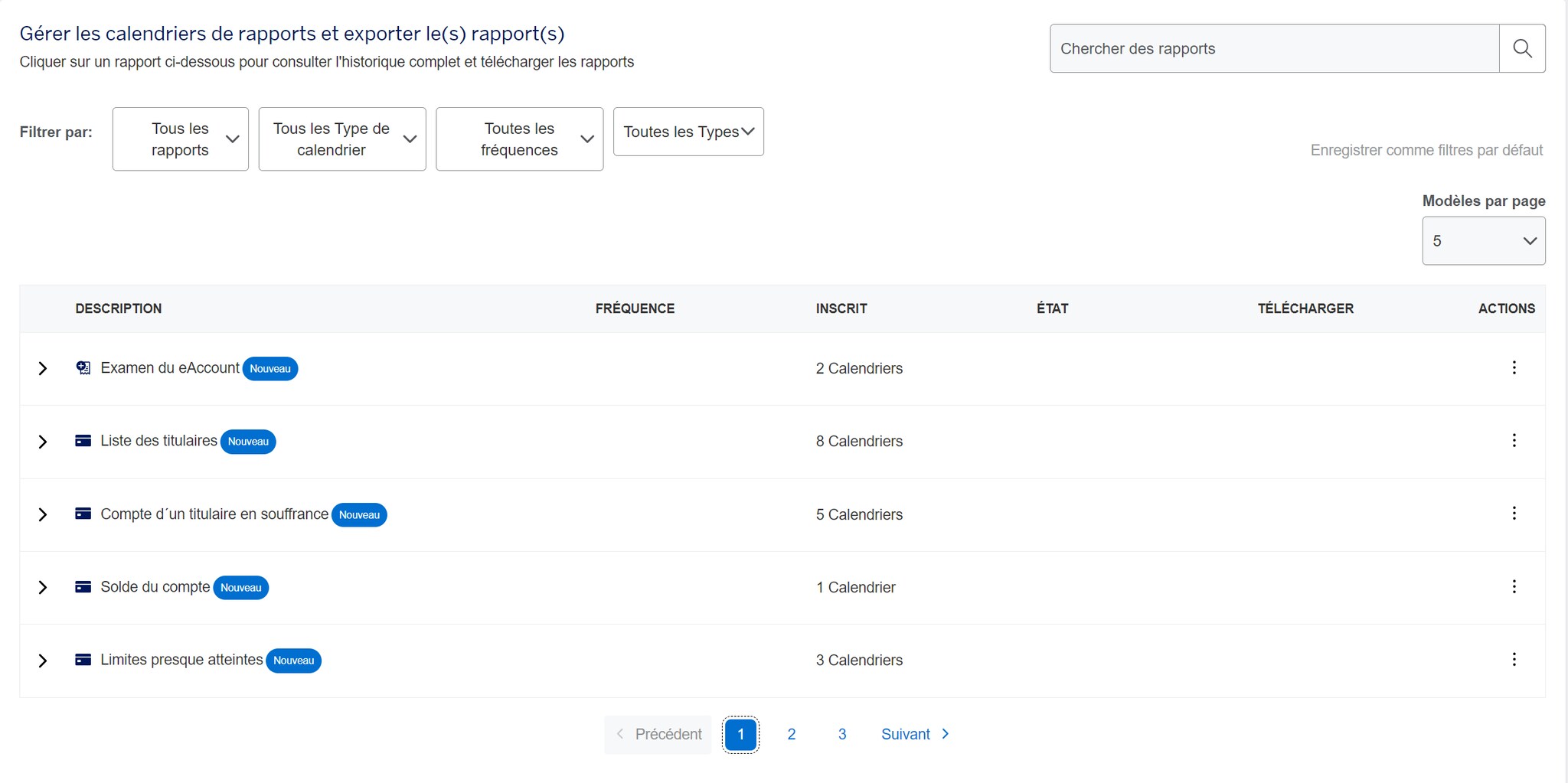Screen dimensions: 1568x783
Task: Open actions menu for Liste des titulaires
Action: click(1514, 441)
